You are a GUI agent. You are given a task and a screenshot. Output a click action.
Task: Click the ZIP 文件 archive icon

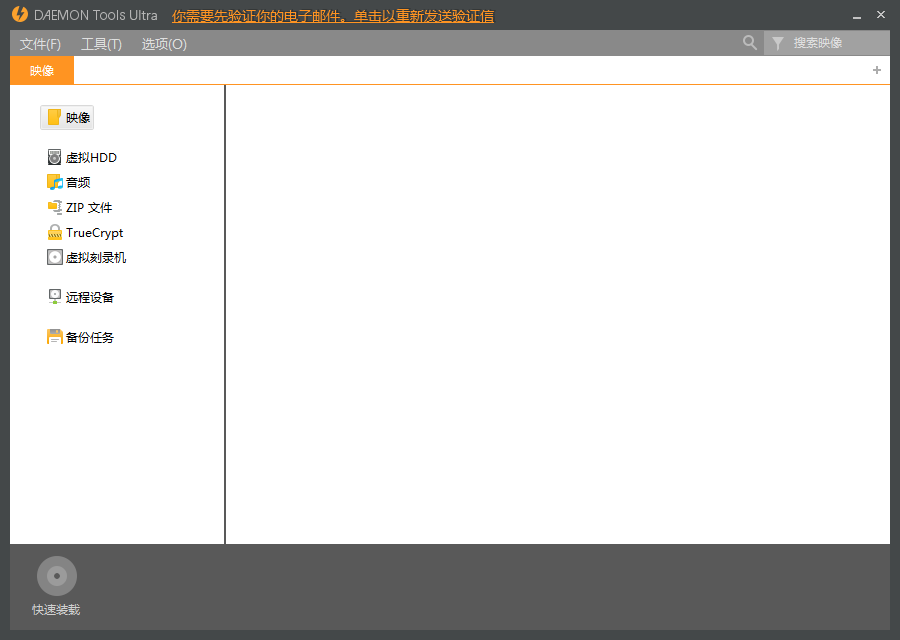coord(55,207)
